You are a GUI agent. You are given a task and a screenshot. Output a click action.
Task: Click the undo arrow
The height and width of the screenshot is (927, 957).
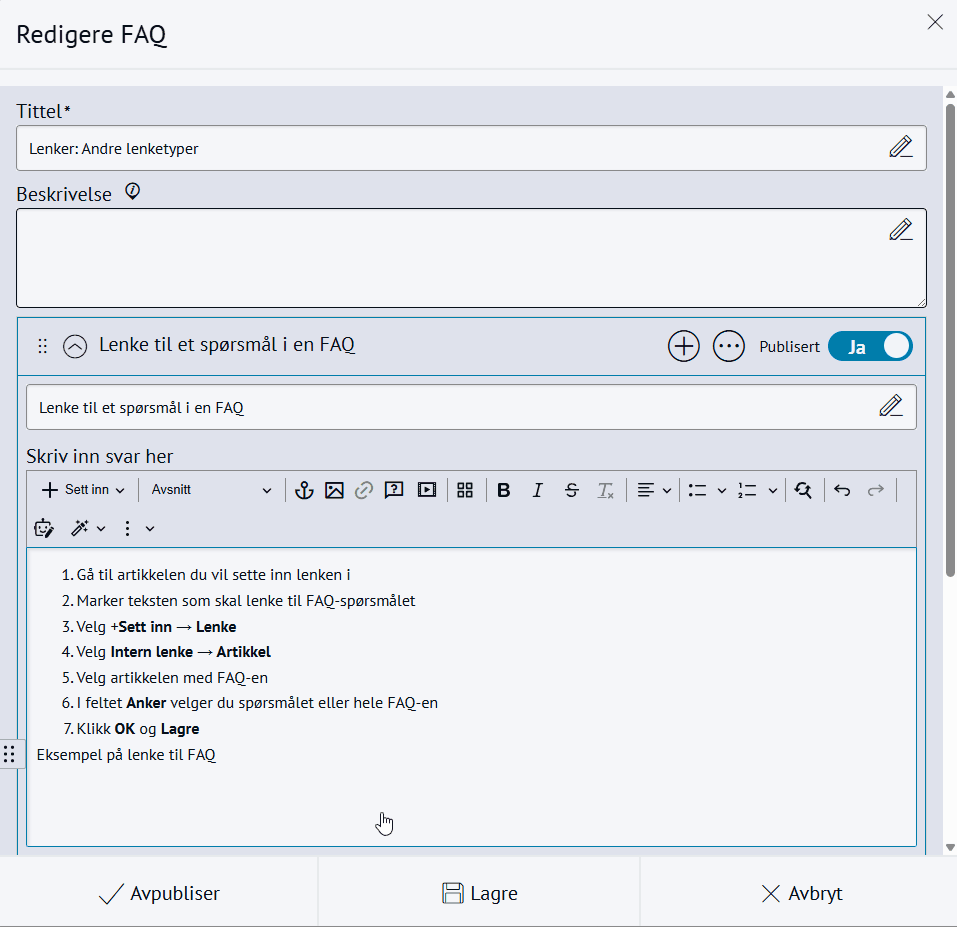(842, 490)
